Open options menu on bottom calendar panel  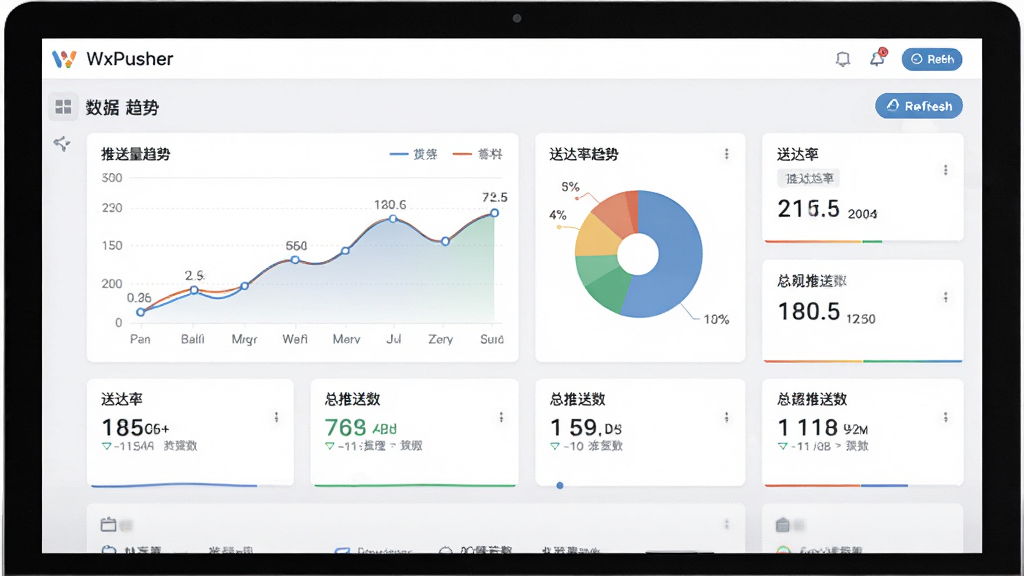(726, 524)
